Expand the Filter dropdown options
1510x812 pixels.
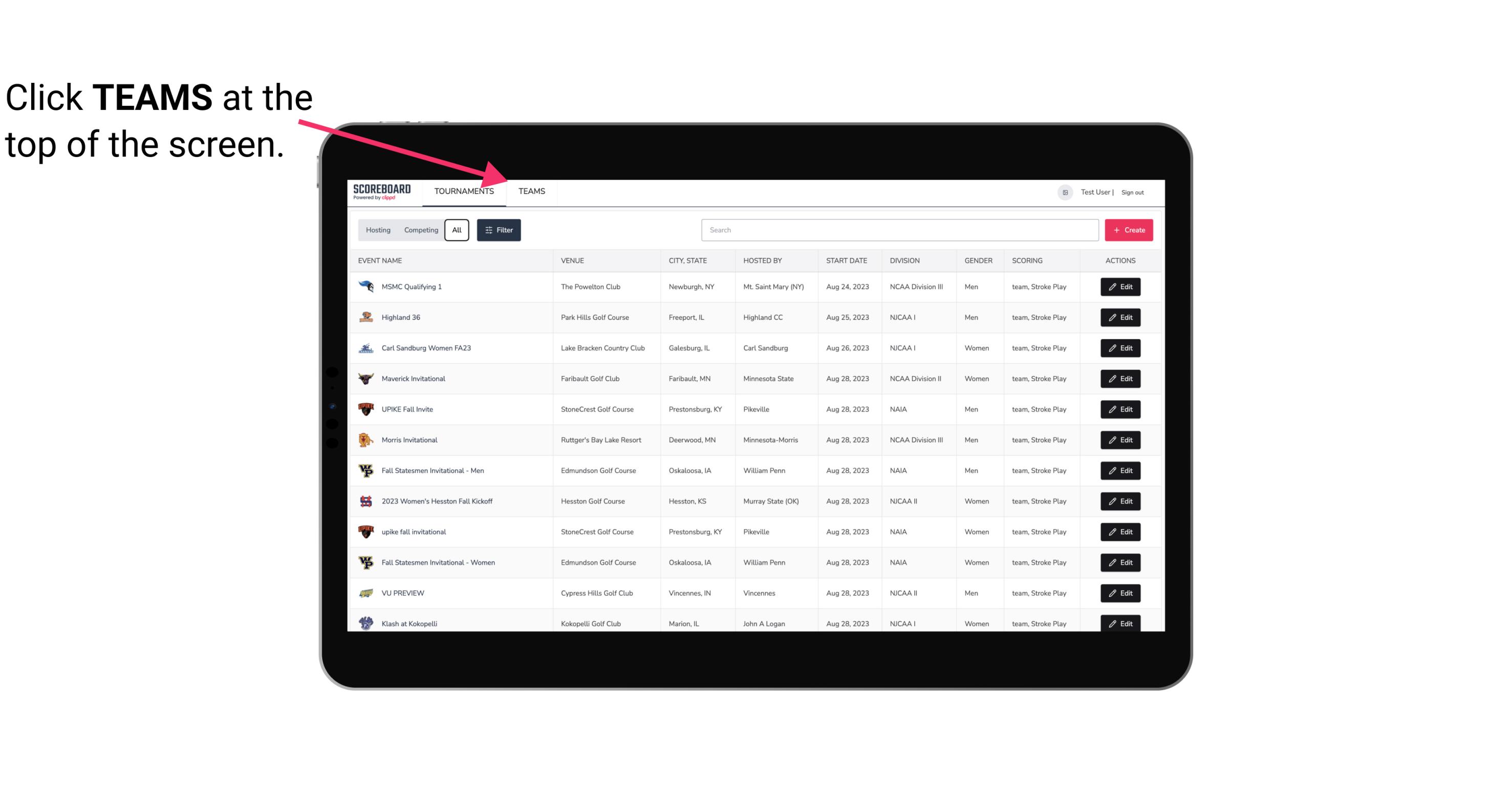click(499, 229)
